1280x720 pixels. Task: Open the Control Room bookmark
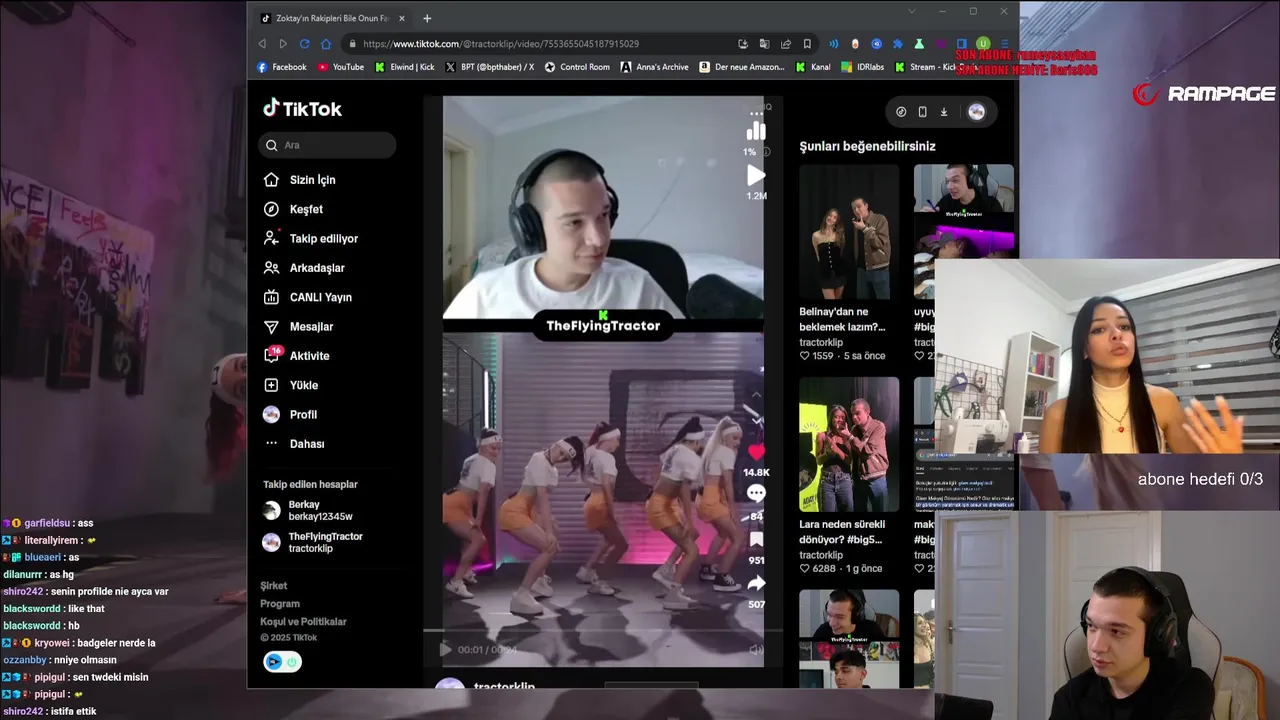point(577,67)
